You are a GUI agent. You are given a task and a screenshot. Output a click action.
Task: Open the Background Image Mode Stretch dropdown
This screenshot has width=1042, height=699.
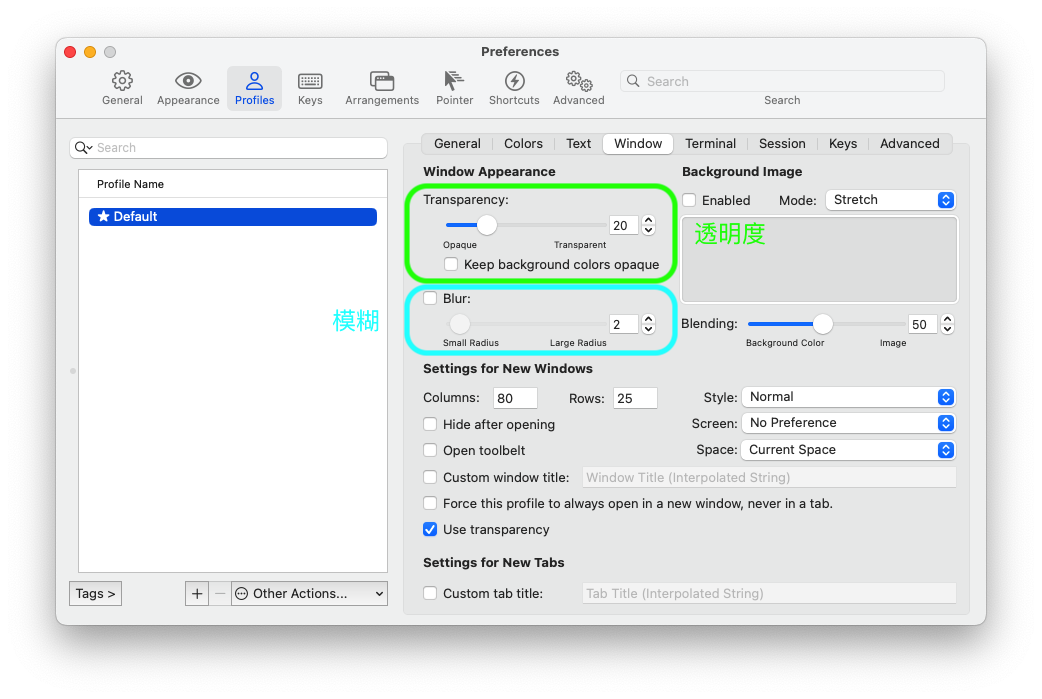(x=890, y=200)
